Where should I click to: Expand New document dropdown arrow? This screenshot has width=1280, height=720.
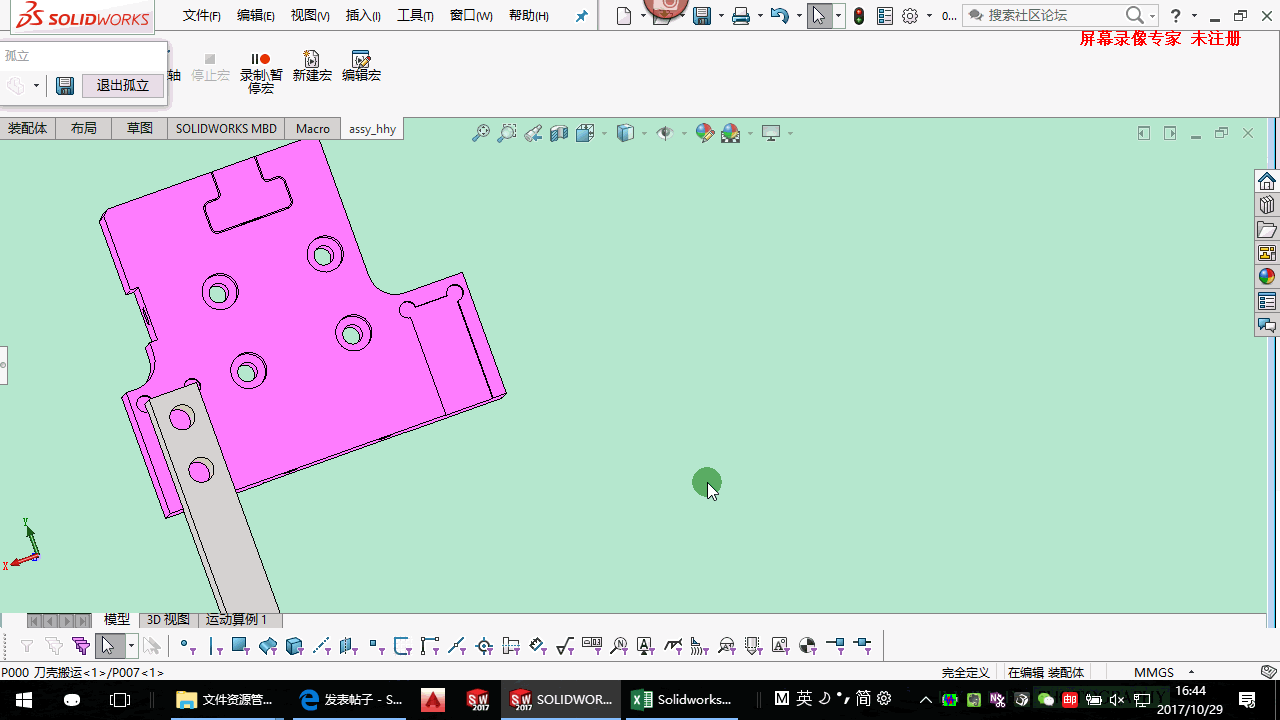click(641, 16)
